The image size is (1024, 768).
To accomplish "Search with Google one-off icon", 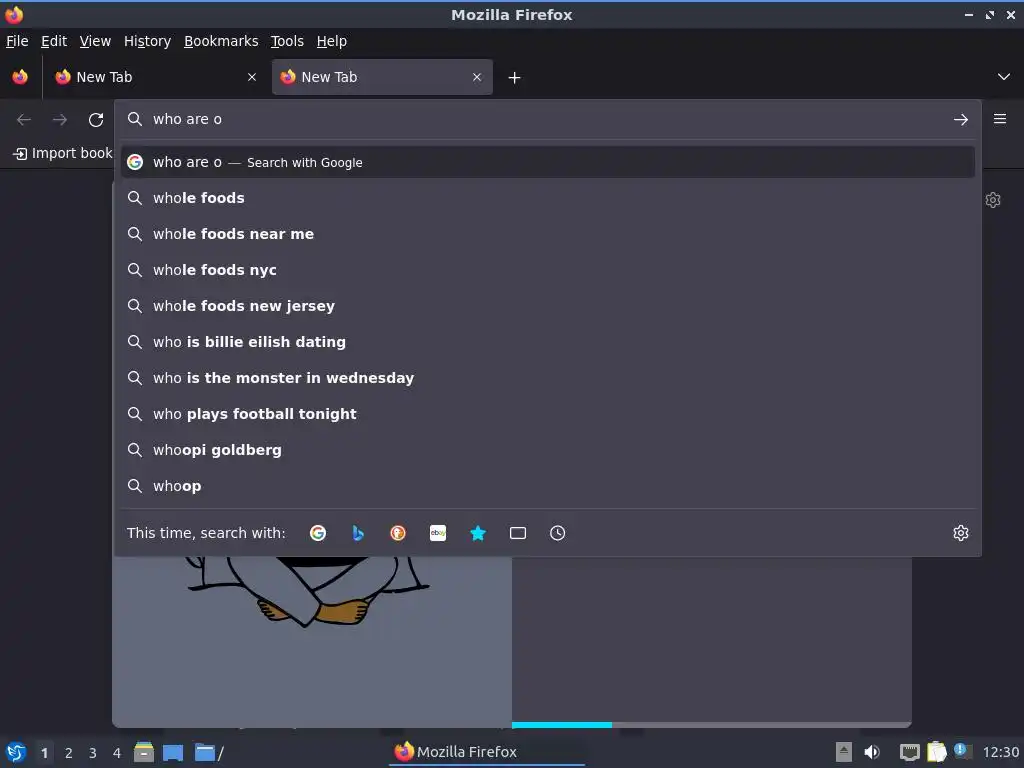I will tap(318, 533).
